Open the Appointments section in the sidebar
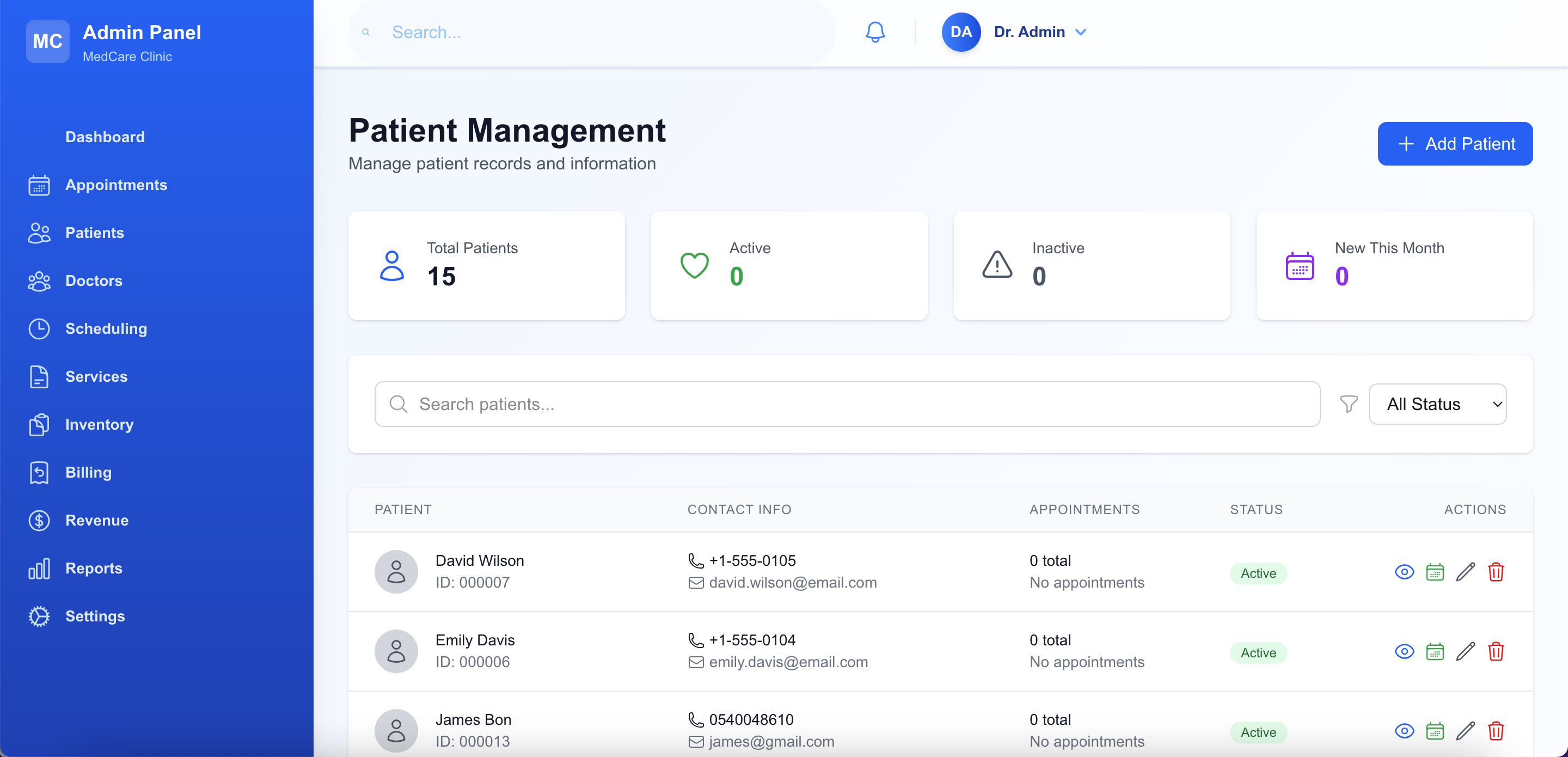The height and width of the screenshot is (757, 1568). click(x=117, y=185)
